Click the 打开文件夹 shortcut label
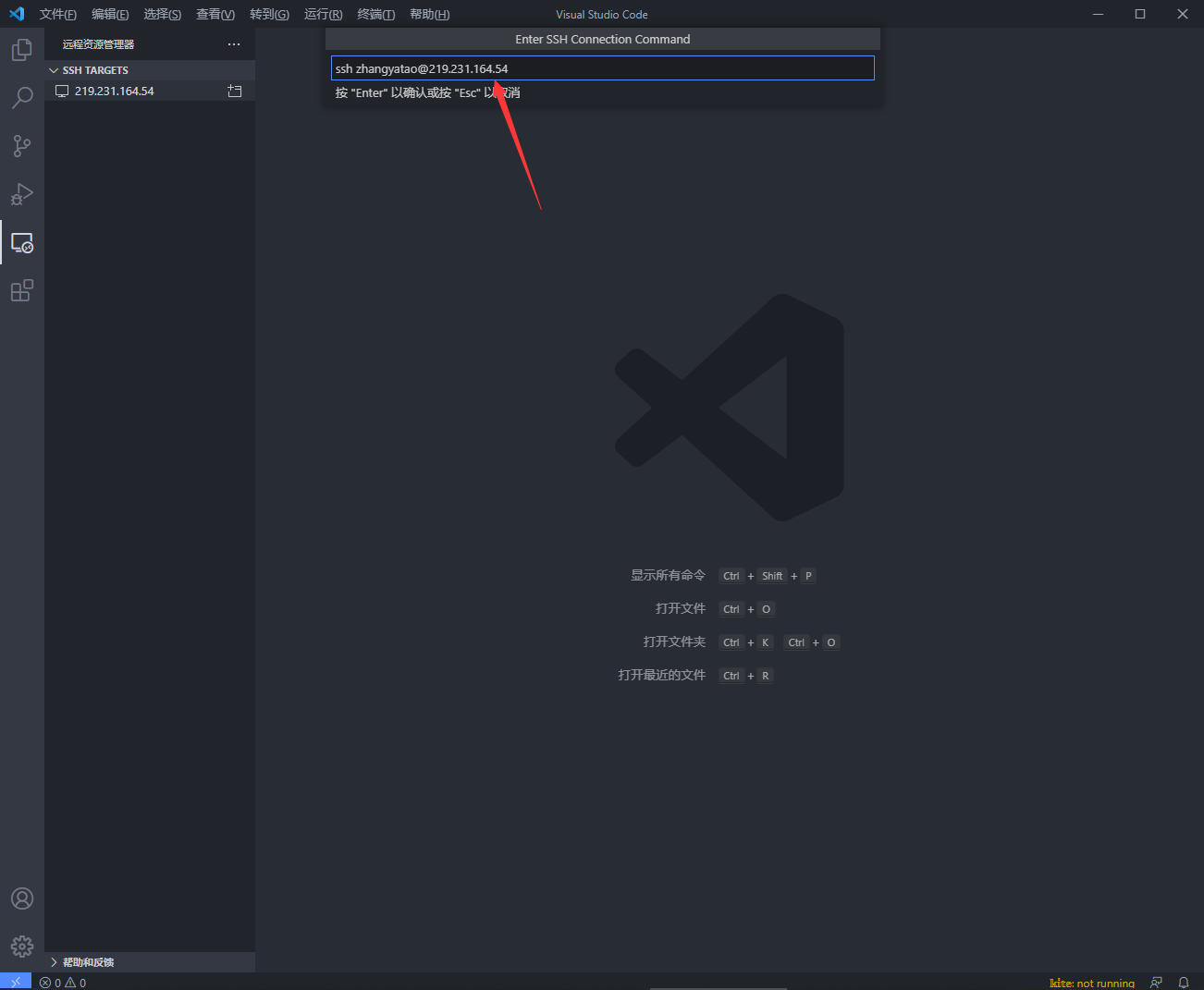Viewport: 1204px width, 990px height. pyautogui.click(x=674, y=642)
